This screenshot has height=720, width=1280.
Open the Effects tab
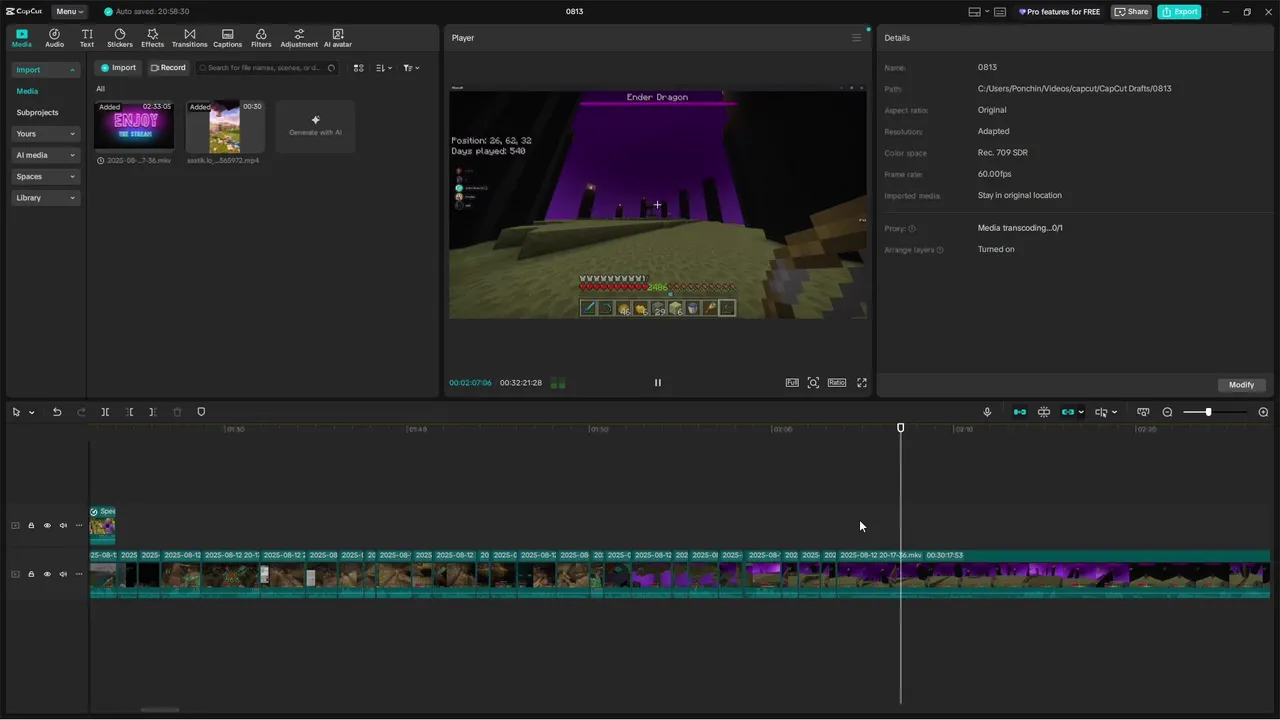[x=152, y=38]
